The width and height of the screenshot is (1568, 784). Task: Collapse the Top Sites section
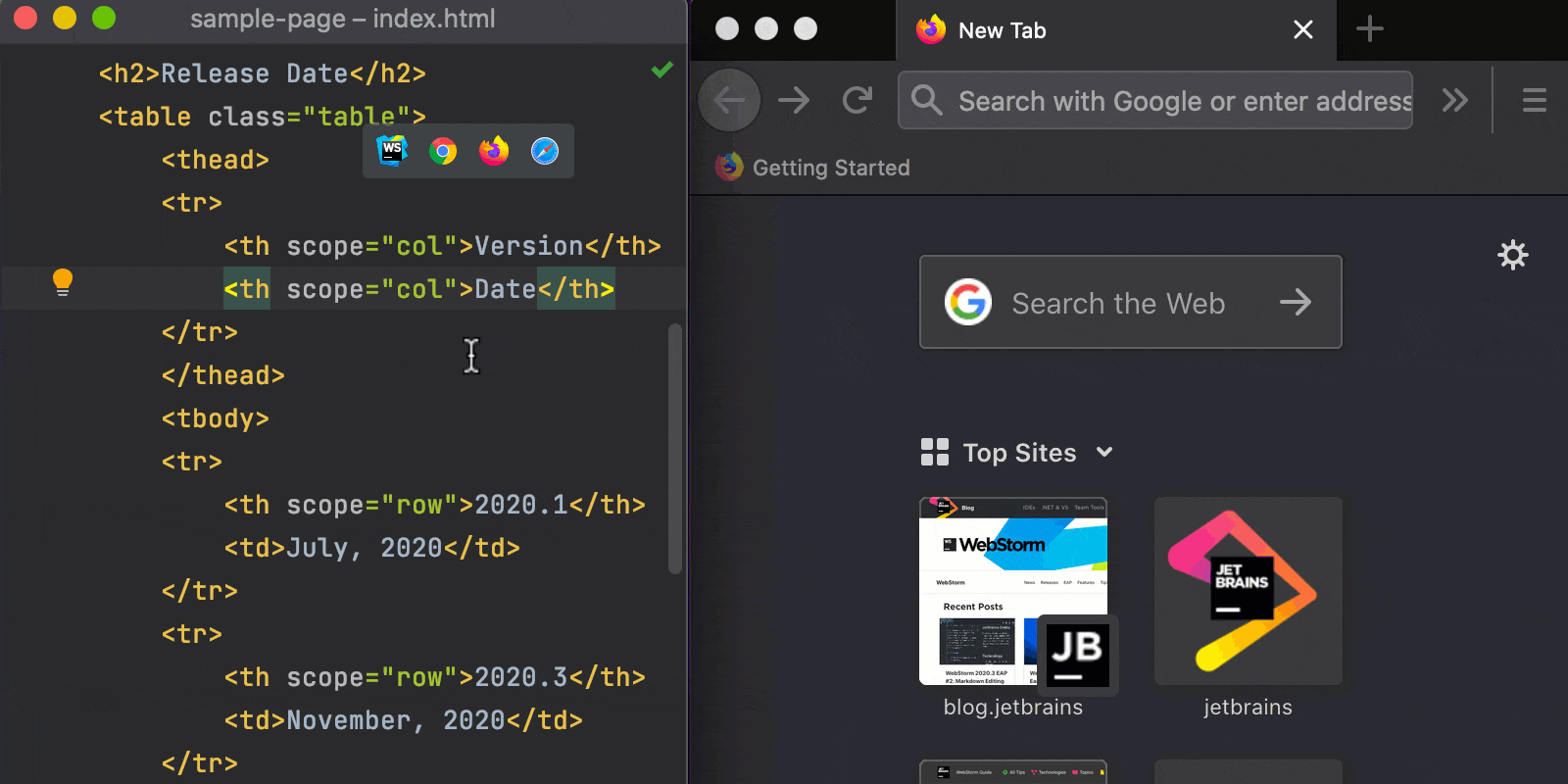click(1104, 452)
